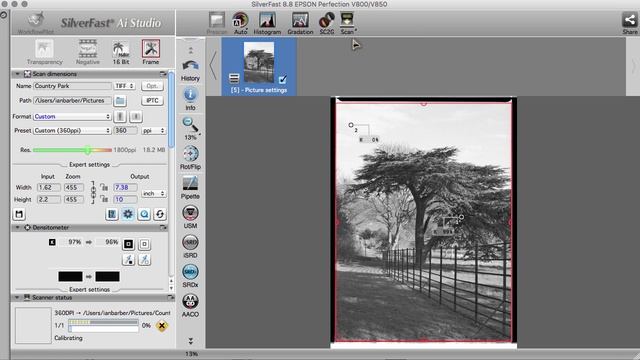Change the ppi unit dropdown
The width and height of the screenshot is (640, 360).
coord(153,131)
